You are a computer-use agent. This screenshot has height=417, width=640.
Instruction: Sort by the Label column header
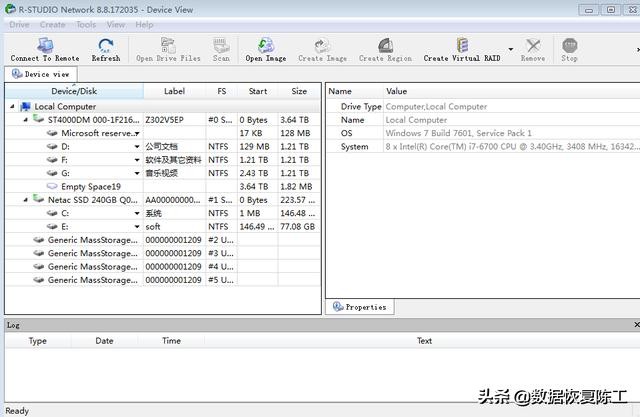pos(174,91)
